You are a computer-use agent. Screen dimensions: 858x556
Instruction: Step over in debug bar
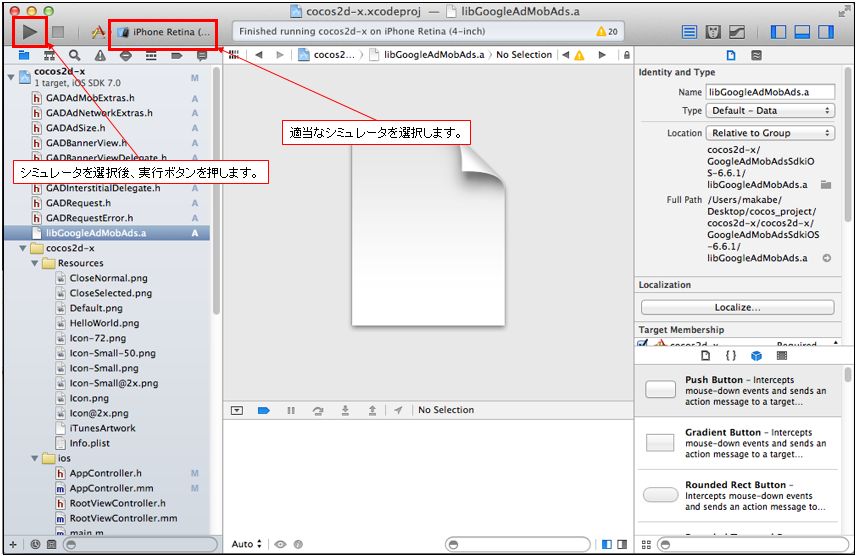318,410
